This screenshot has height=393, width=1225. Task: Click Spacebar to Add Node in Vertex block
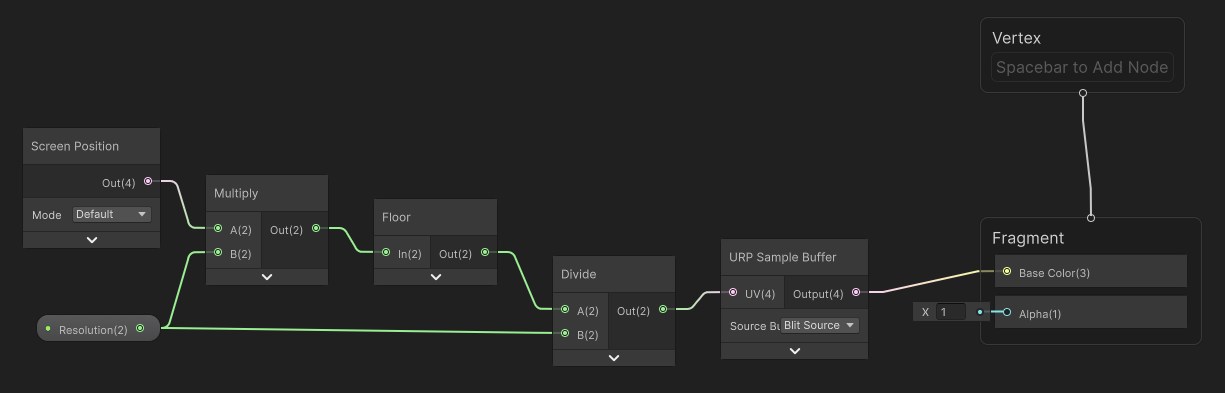(1082, 68)
